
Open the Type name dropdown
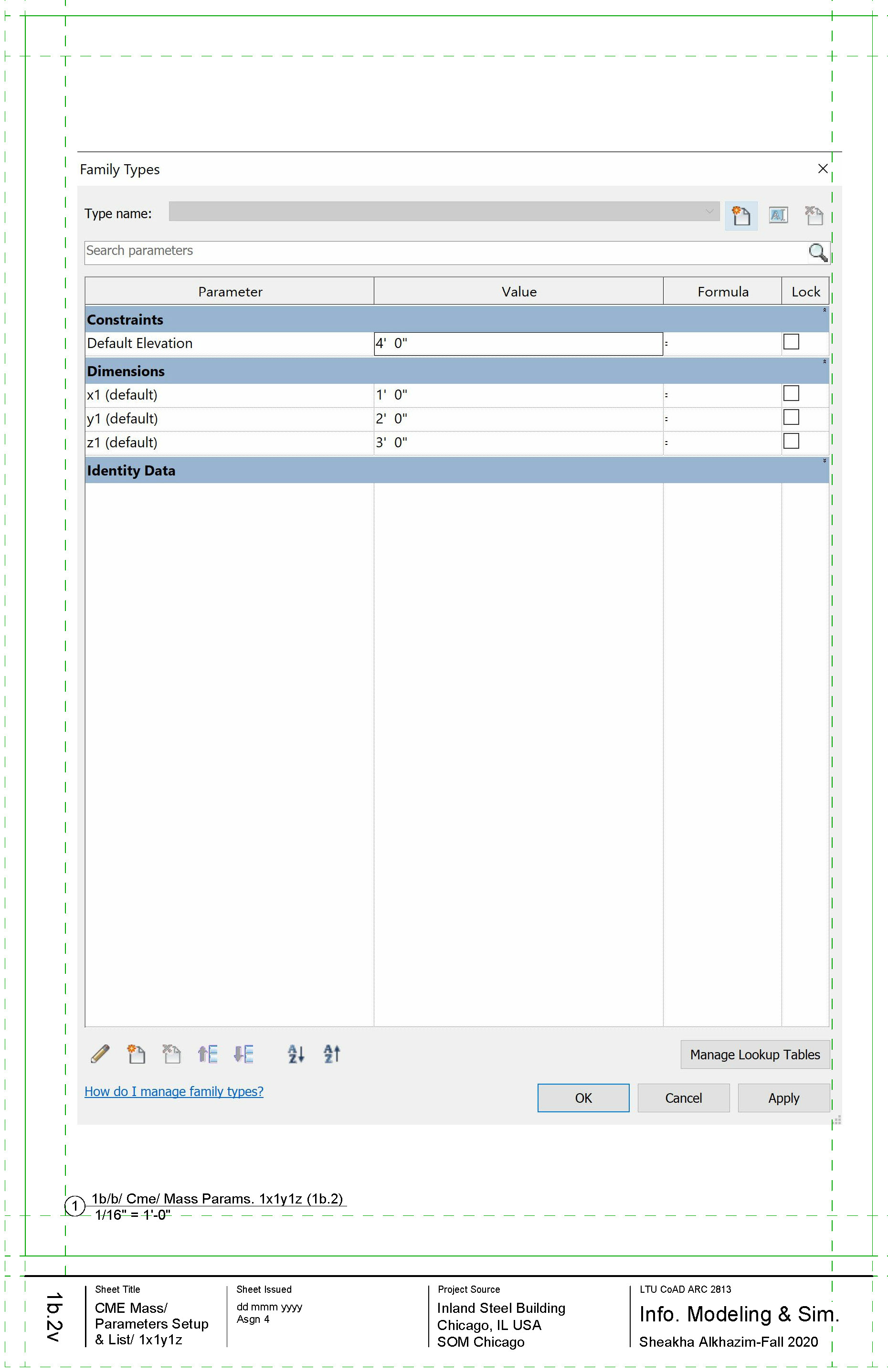point(444,211)
